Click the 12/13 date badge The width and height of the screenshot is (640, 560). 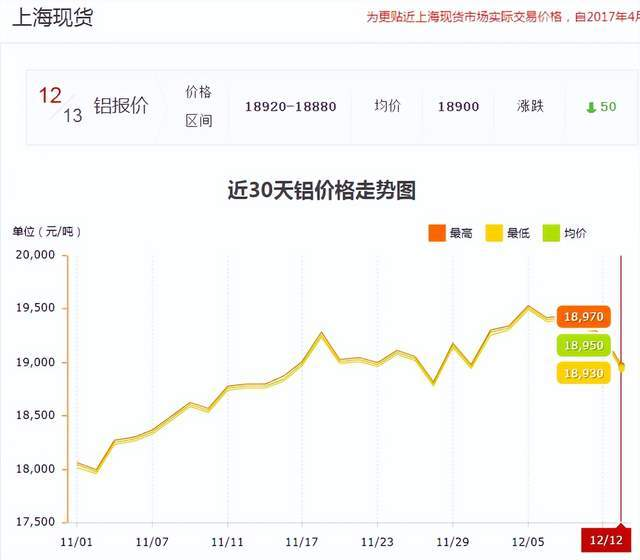[61, 106]
